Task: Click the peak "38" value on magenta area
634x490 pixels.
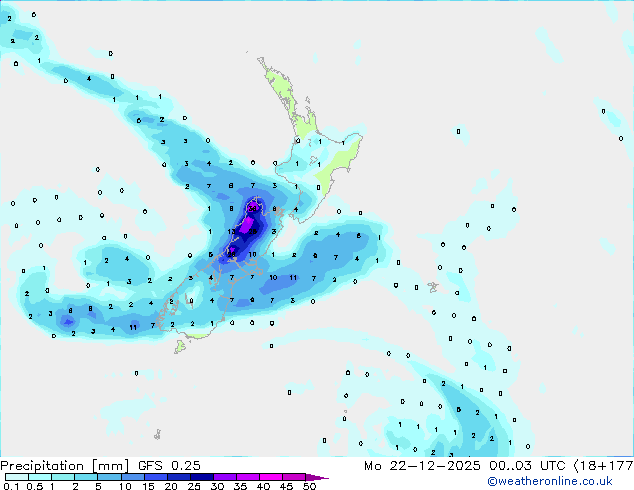Action: [252, 209]
